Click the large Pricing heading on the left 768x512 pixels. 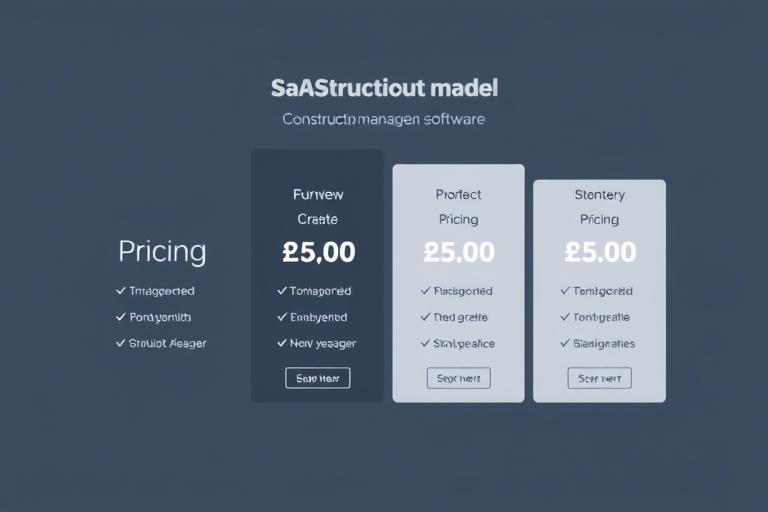pos(162,252)
